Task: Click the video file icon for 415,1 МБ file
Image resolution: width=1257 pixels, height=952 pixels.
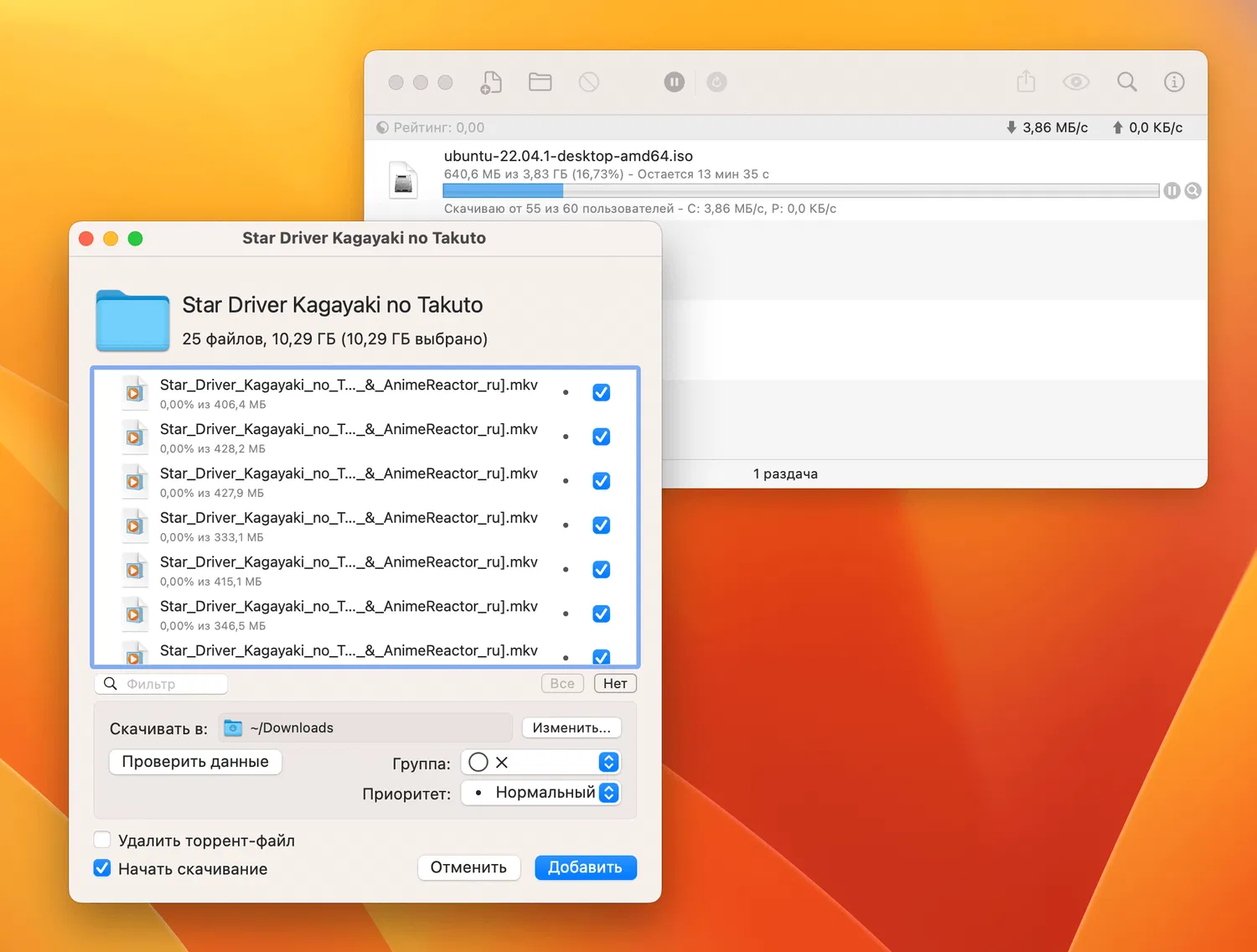Action: click(x=134, y=571)
